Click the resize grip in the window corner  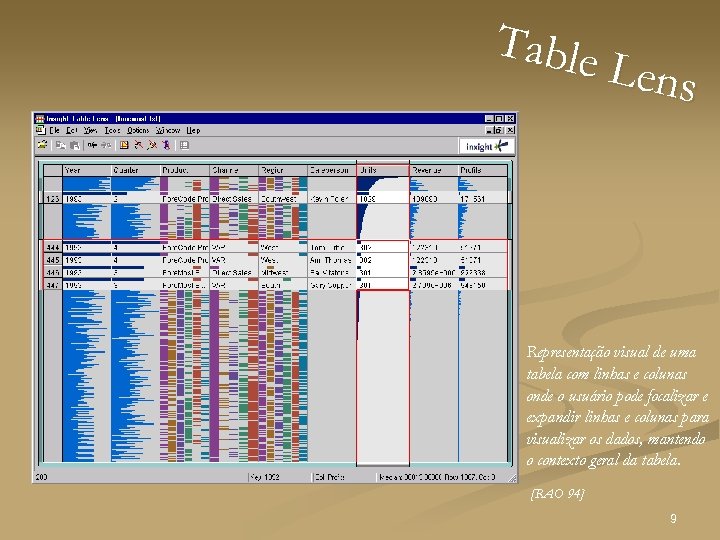pyautogui.click(x=512, y=478)
